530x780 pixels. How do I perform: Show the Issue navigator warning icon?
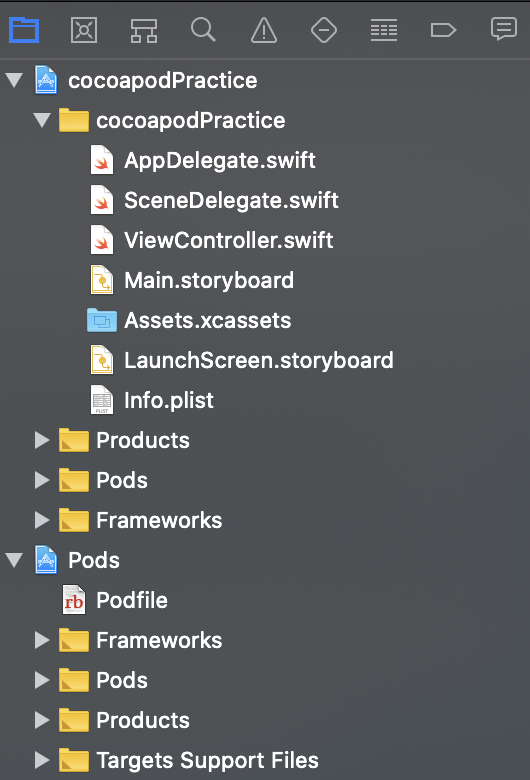click(x=264, y=30)
